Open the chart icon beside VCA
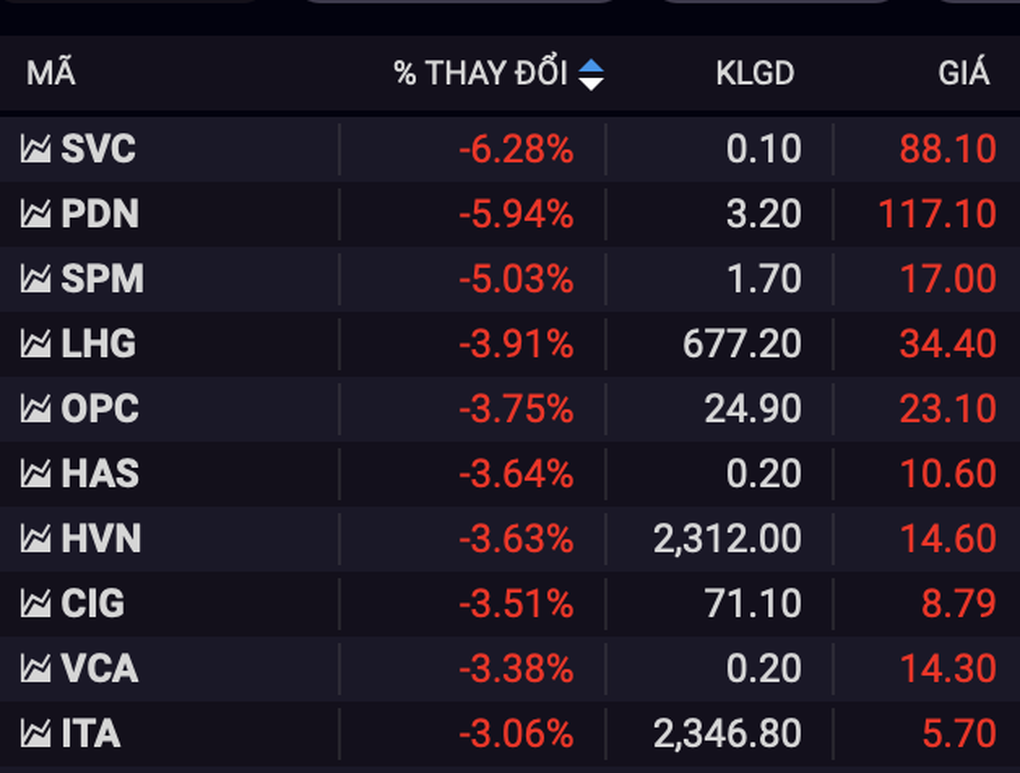This screenshot has width=1020, height=773. coord(35,669)
